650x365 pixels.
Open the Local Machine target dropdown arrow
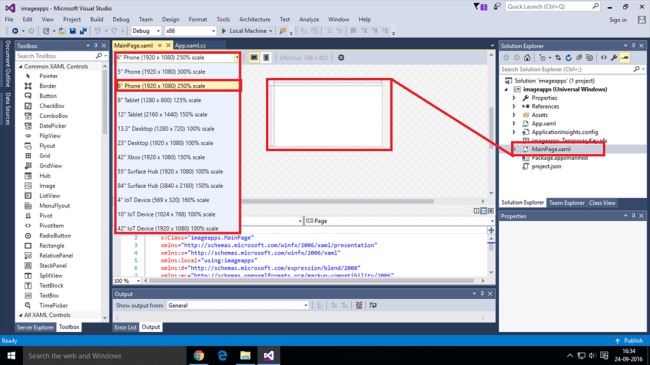pyautogui.click(x=271, y=31)
